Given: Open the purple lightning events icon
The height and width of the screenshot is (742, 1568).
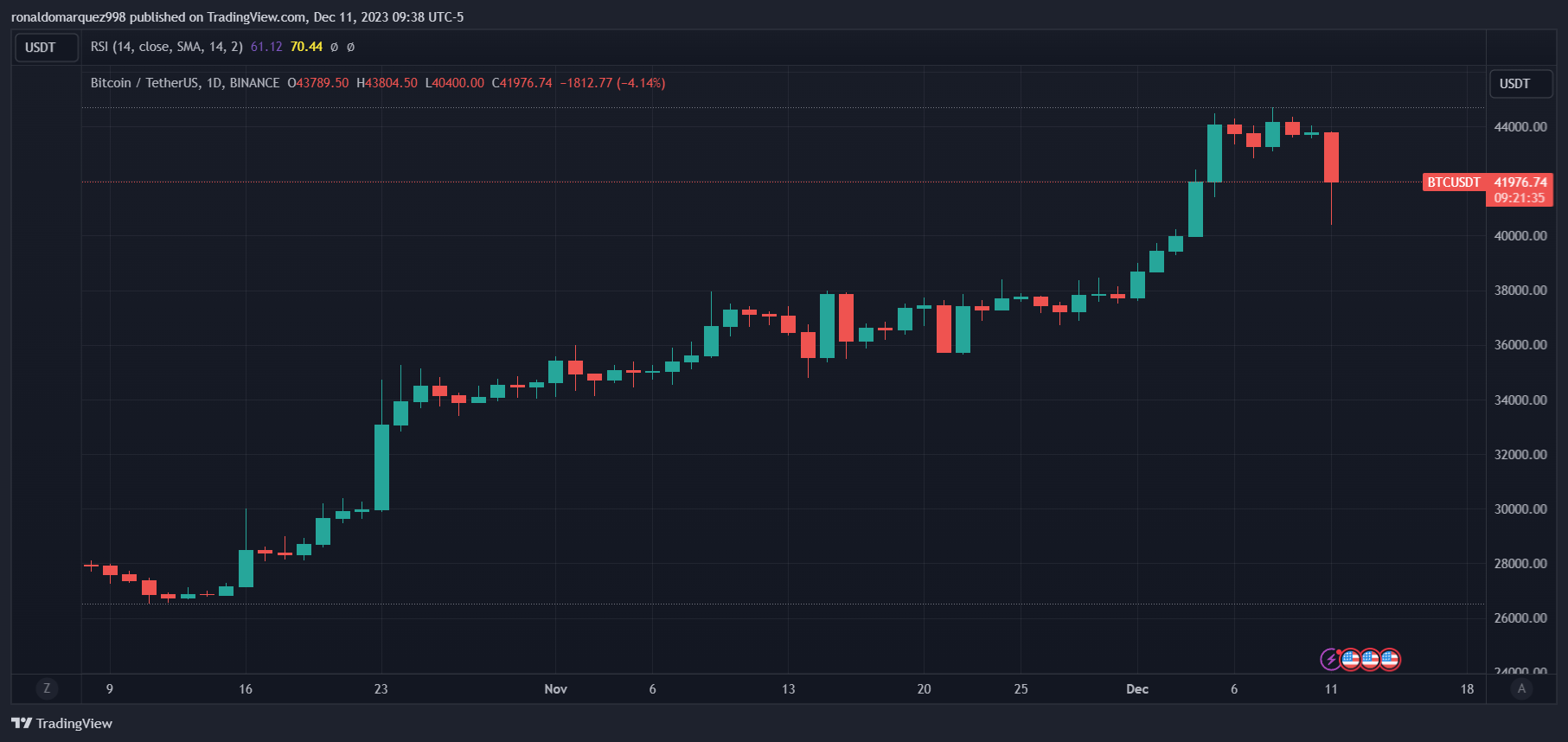Looking at the screenshot, I should coord(1331,660).
